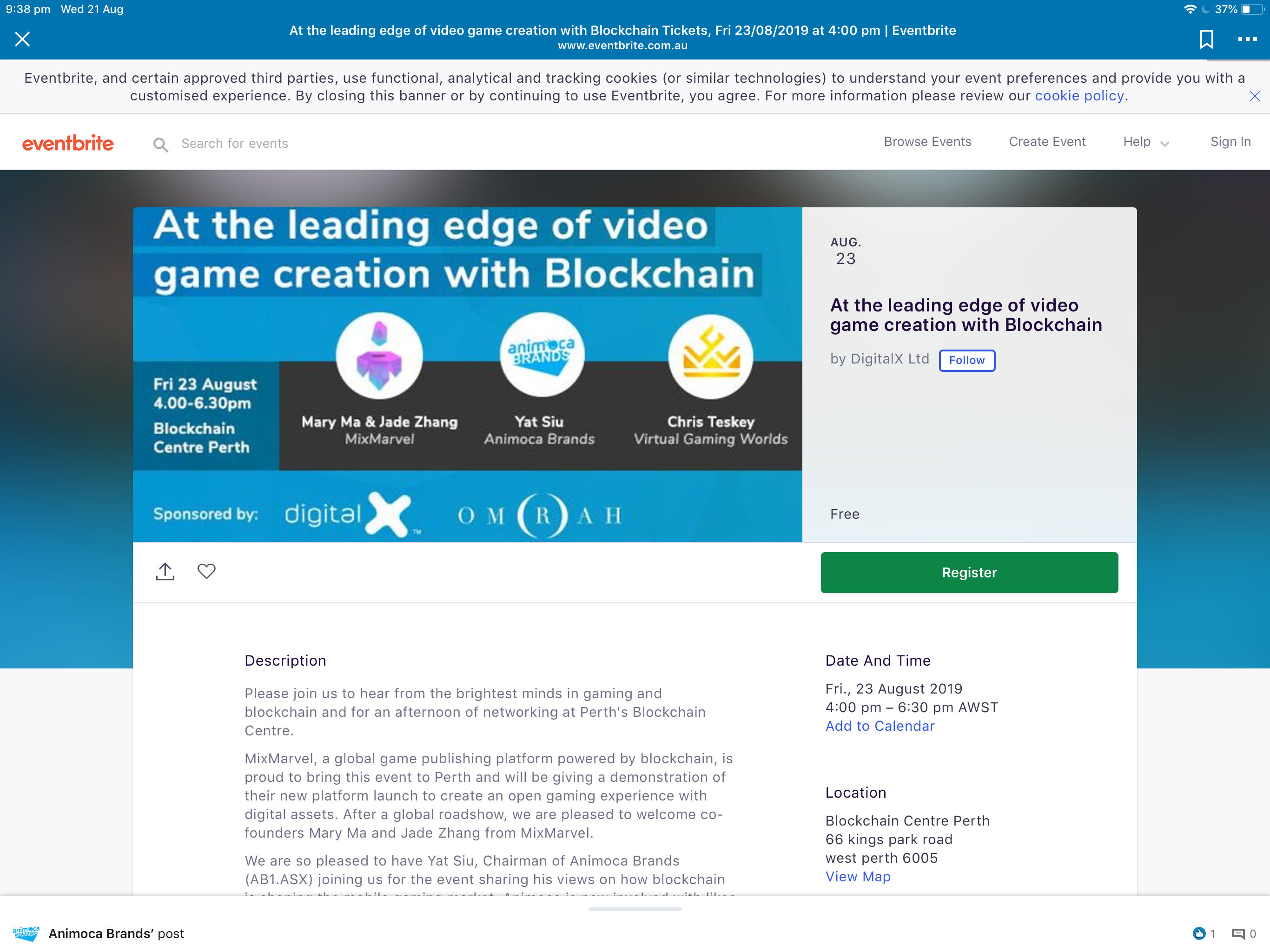The width and height of the screenshot is (1270, 952).
Task: Open DigitalX Ltd organizer name
Action: pyautogui.click(x=889, y=359)
